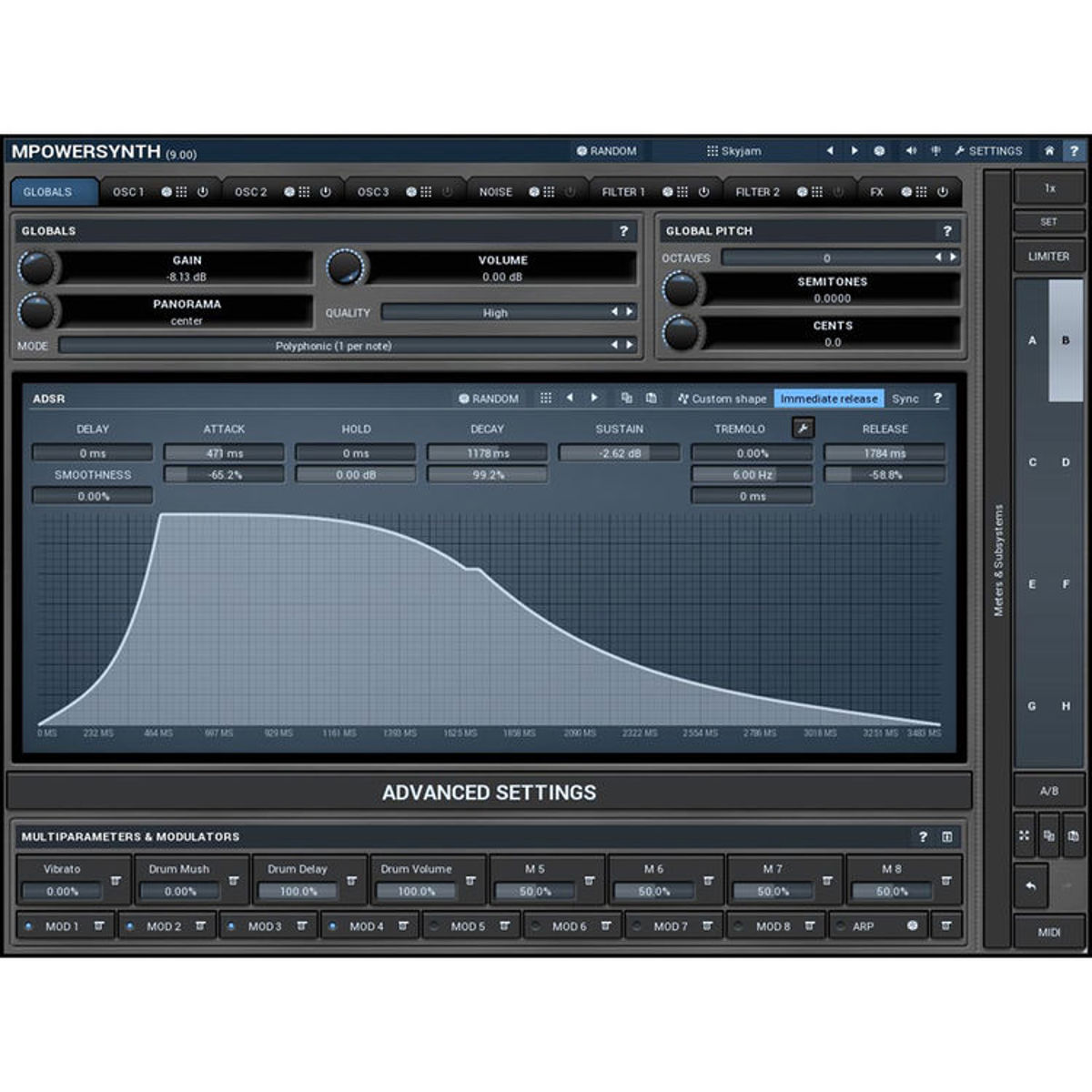
Task: Click fullscreen arrows icon above undo
Action: pyautogui.click(x=1025, y=835)
